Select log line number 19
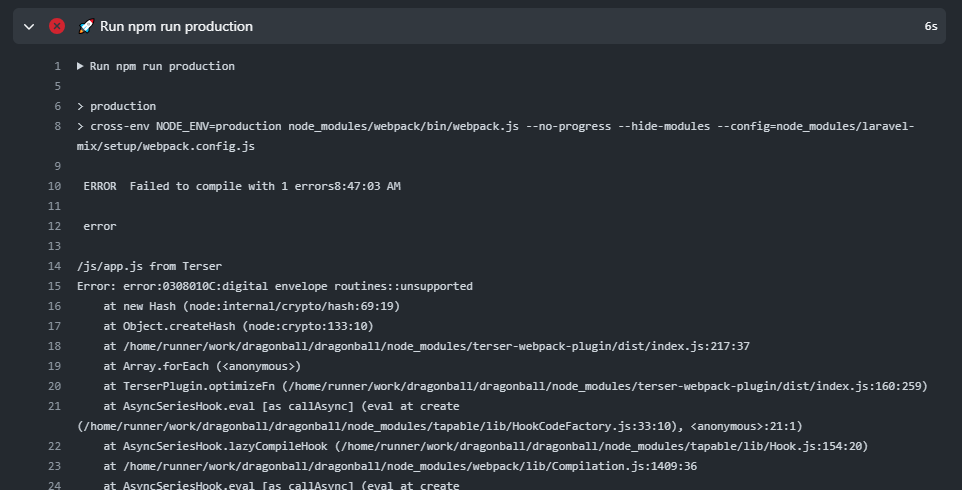This screenshot has height=490, width=971. 54,366
